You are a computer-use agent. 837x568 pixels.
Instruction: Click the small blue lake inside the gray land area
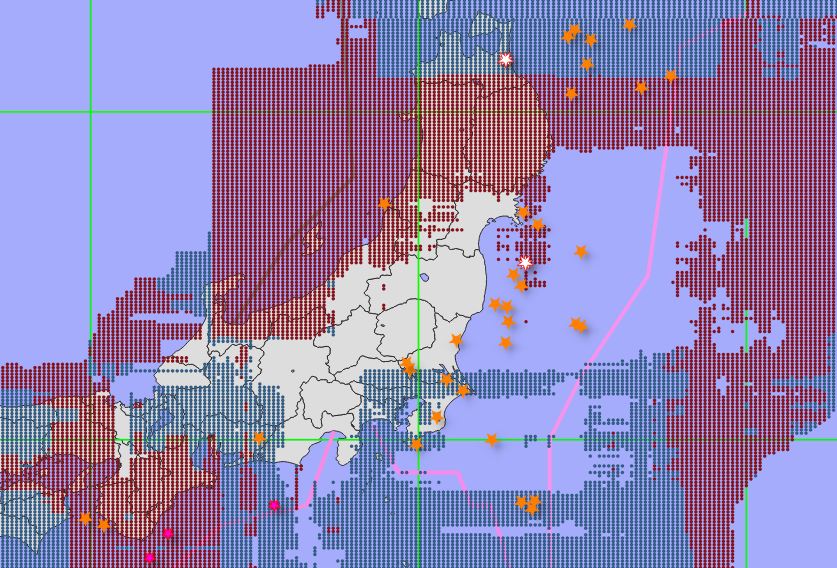click(424, 278)
